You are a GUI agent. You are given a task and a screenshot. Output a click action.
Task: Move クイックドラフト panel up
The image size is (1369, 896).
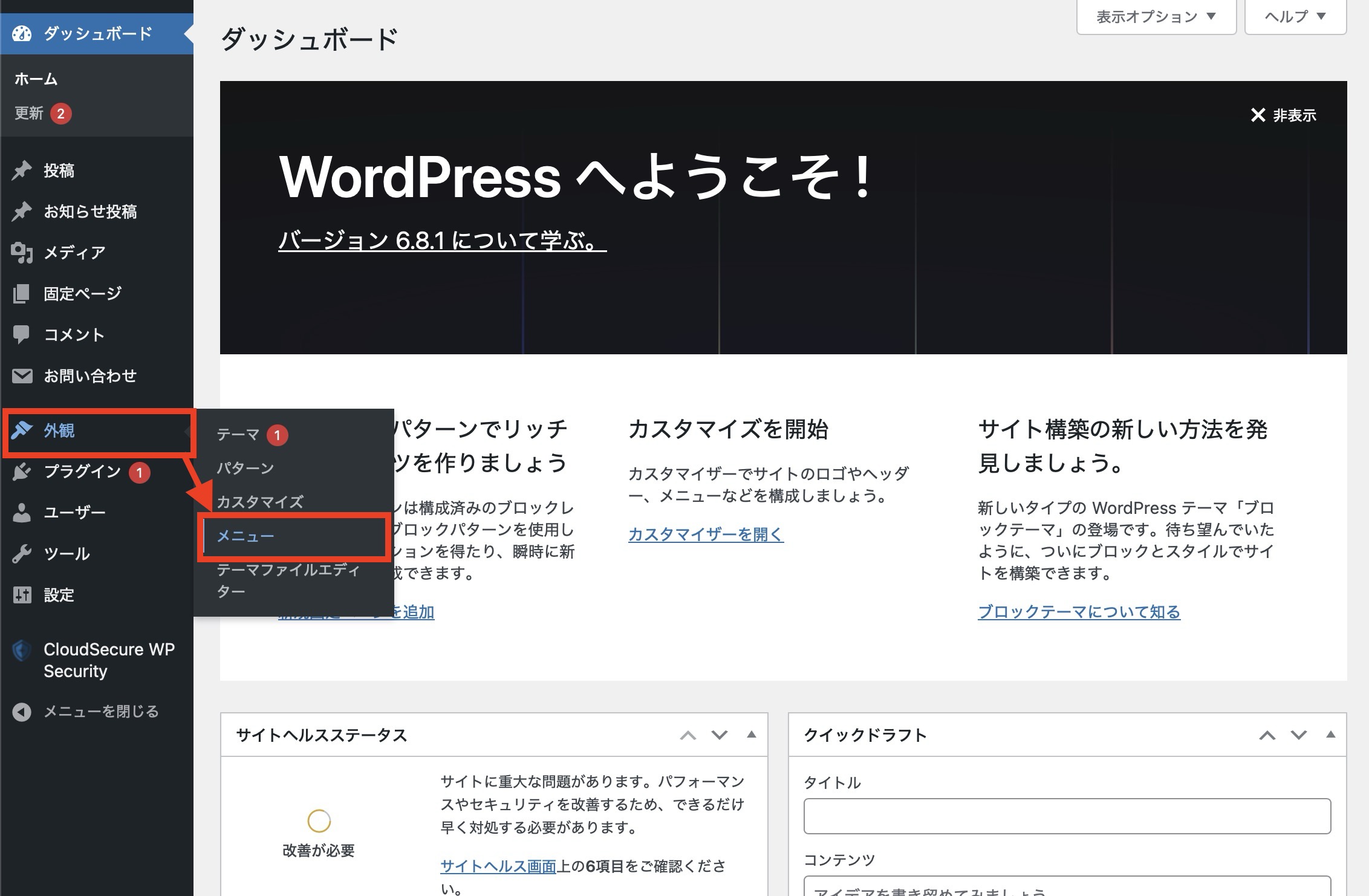coord(1267,735)
